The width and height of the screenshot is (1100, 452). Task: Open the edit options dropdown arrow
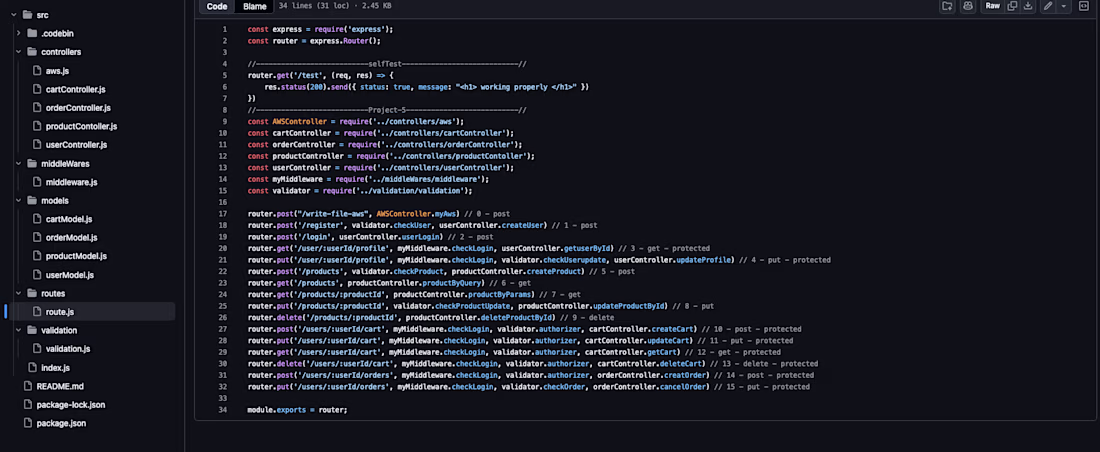coord(1064,6)
